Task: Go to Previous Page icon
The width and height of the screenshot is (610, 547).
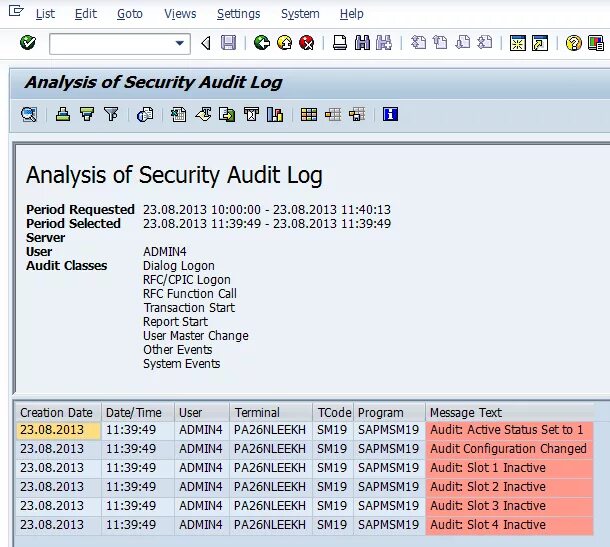Action: pyautogui.click(x=440, y=42)
